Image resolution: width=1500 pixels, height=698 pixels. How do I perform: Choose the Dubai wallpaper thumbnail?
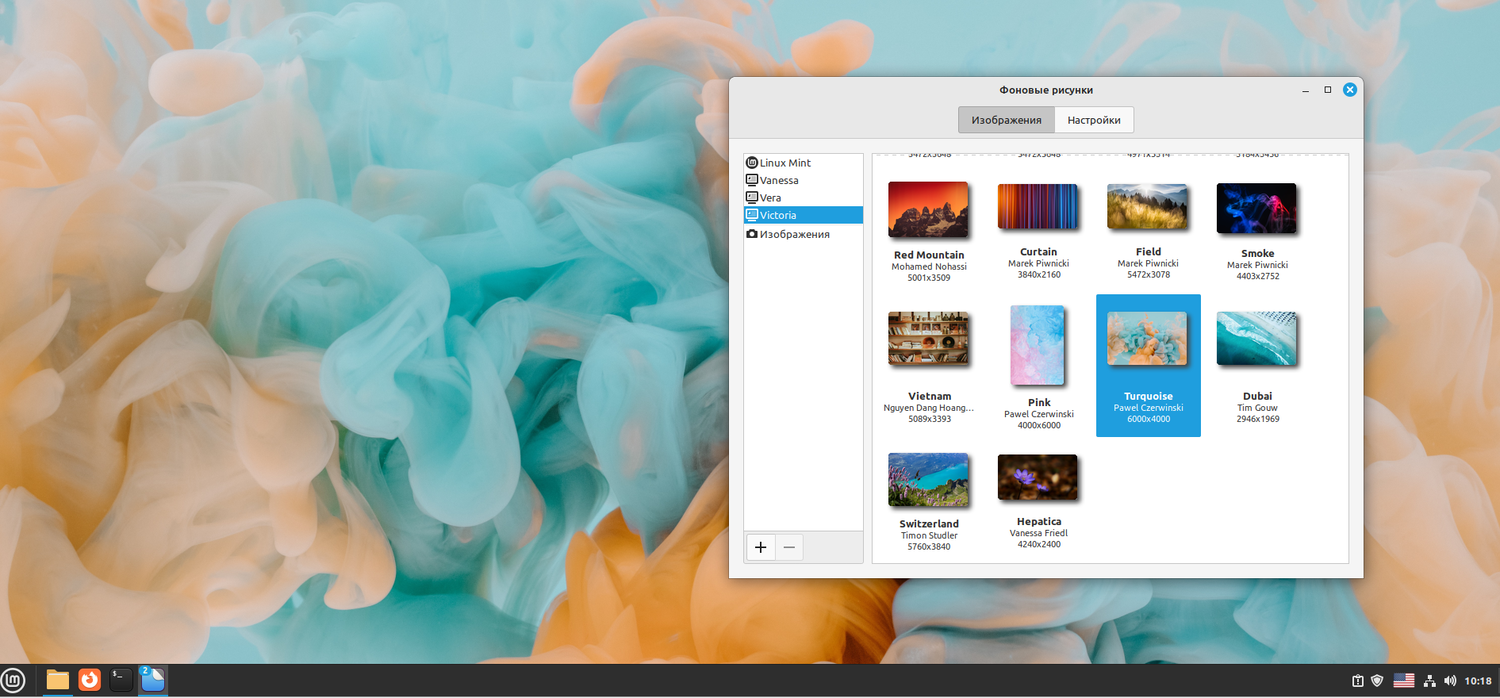pos(1257,339)
